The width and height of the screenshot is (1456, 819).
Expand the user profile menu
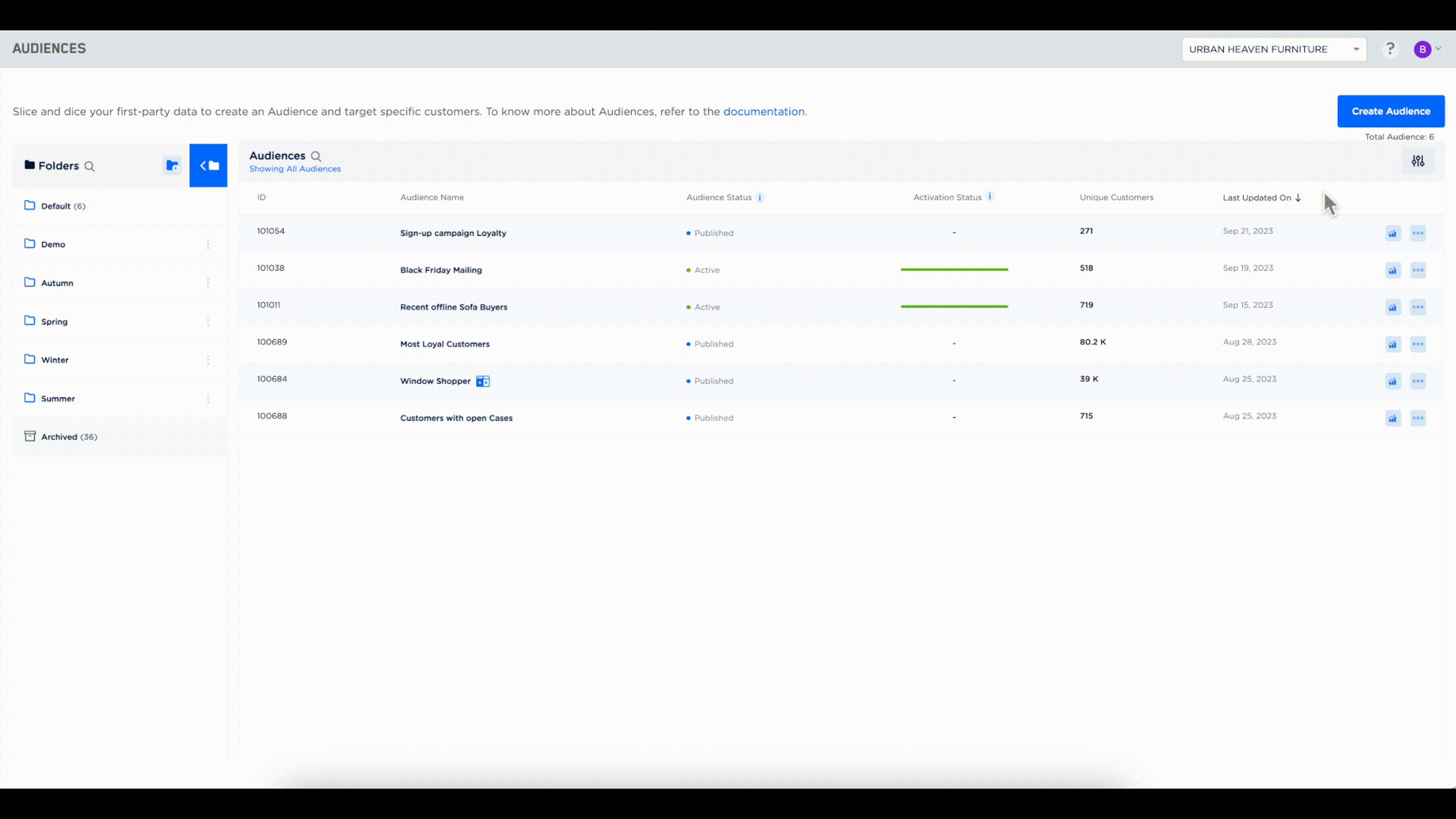coord(1428,49)
